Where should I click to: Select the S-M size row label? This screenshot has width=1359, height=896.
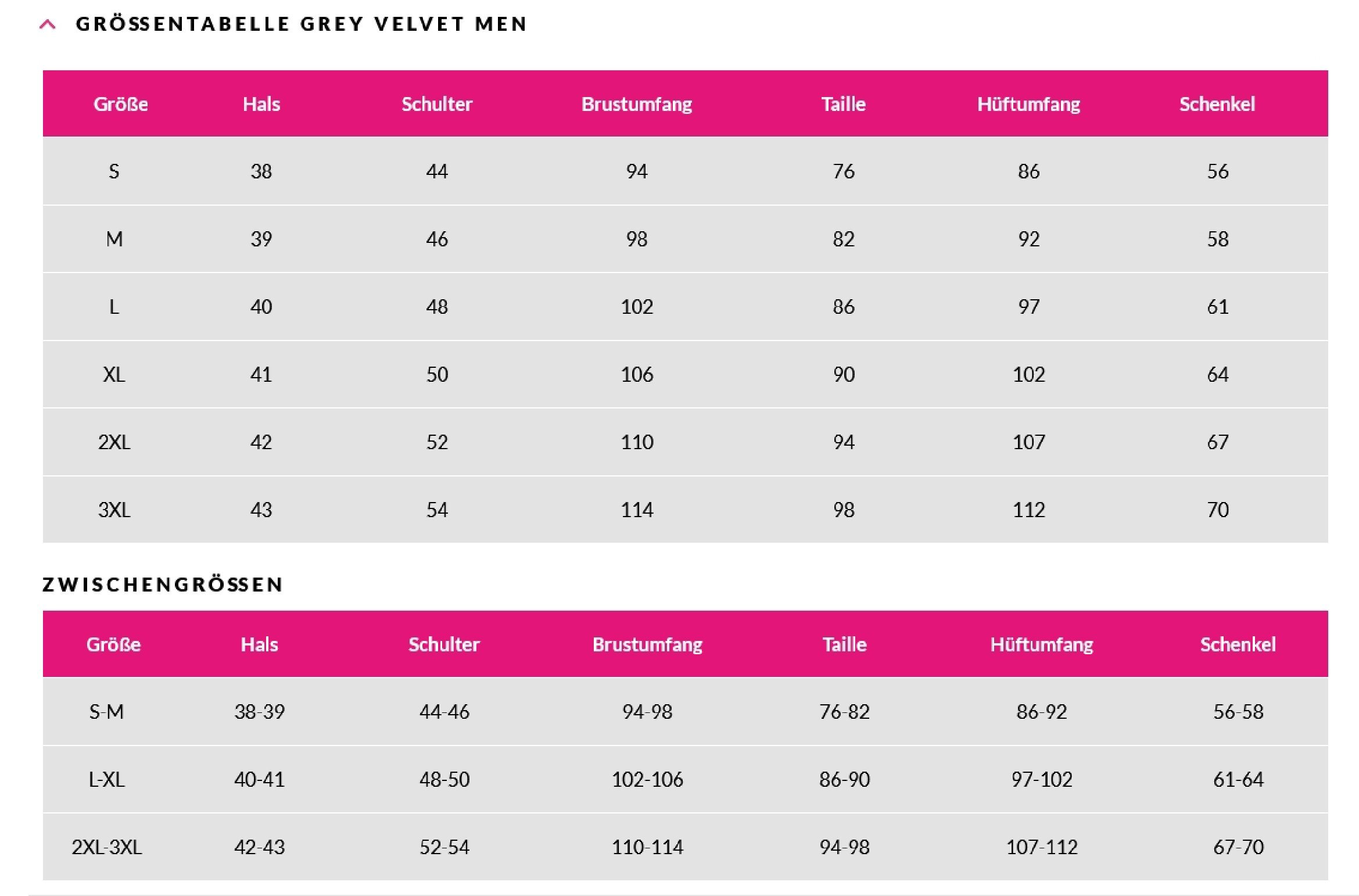106,712
